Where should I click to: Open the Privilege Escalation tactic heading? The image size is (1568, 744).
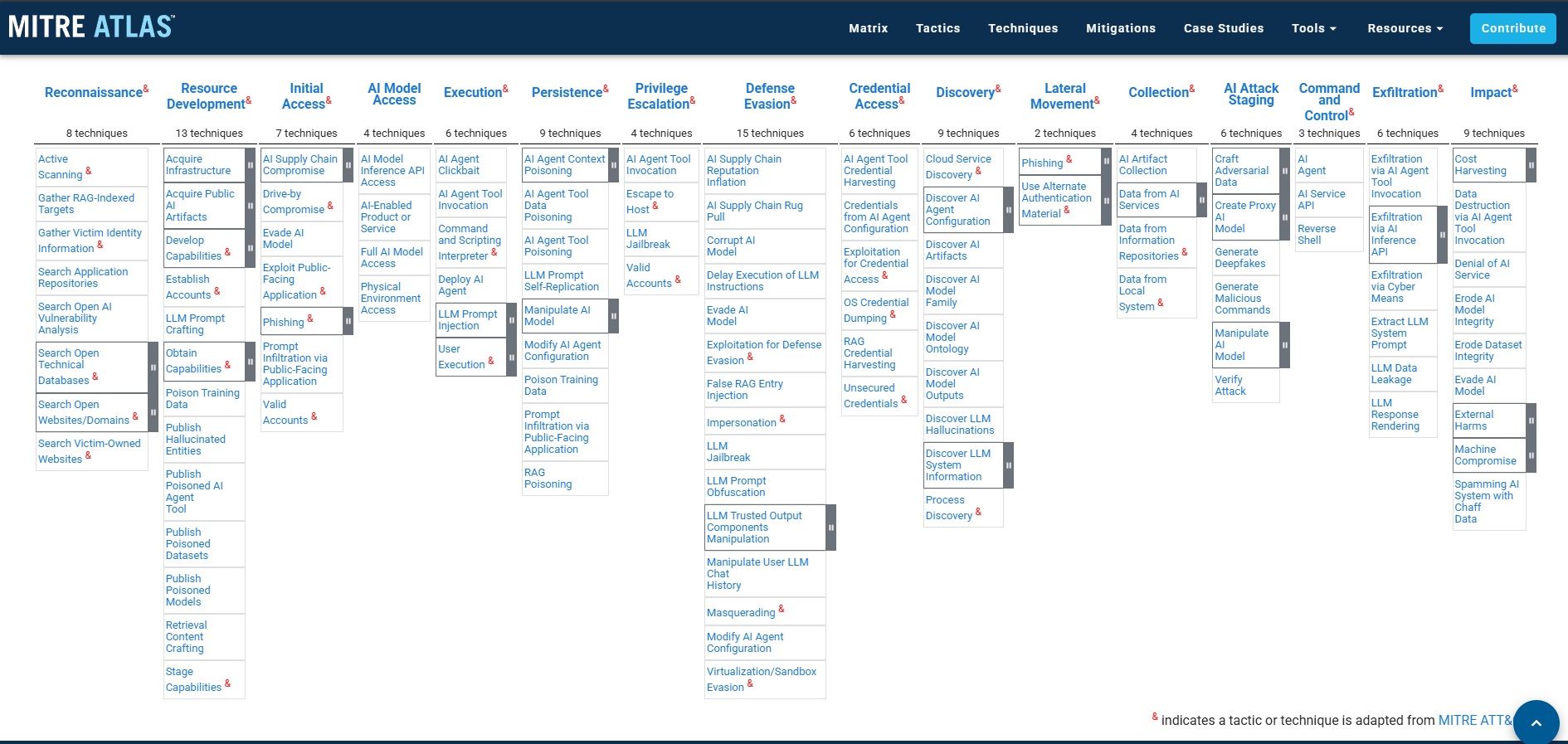coord(660,96)
